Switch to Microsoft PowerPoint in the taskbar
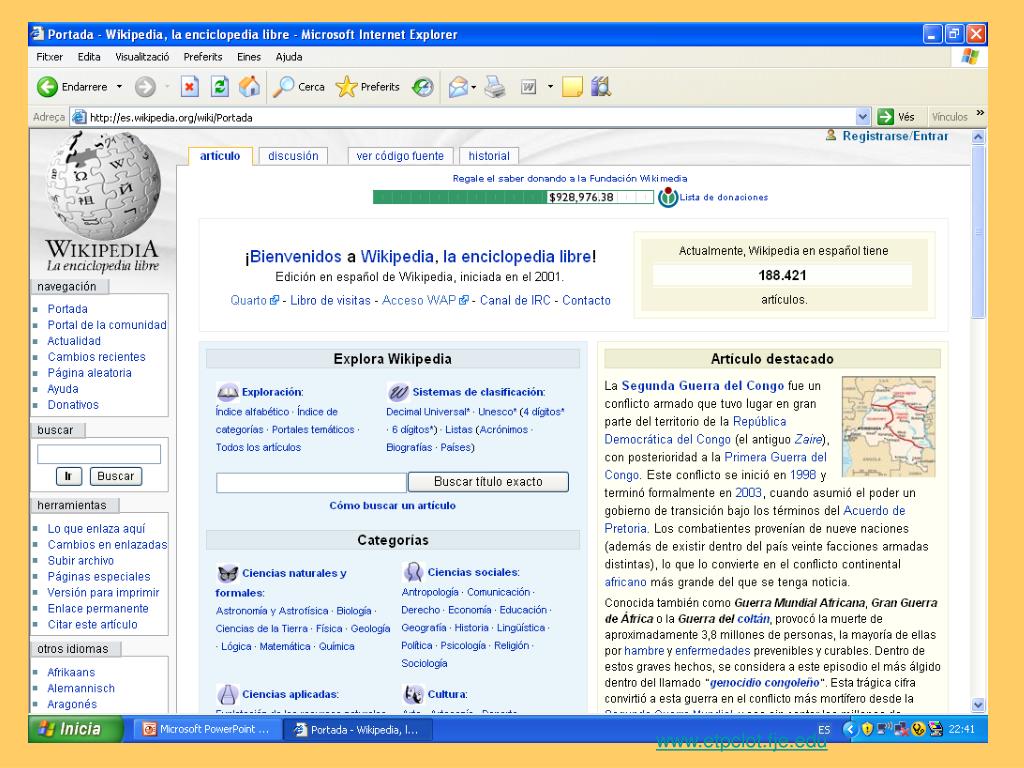1024x768 pixels. (208, 729)
